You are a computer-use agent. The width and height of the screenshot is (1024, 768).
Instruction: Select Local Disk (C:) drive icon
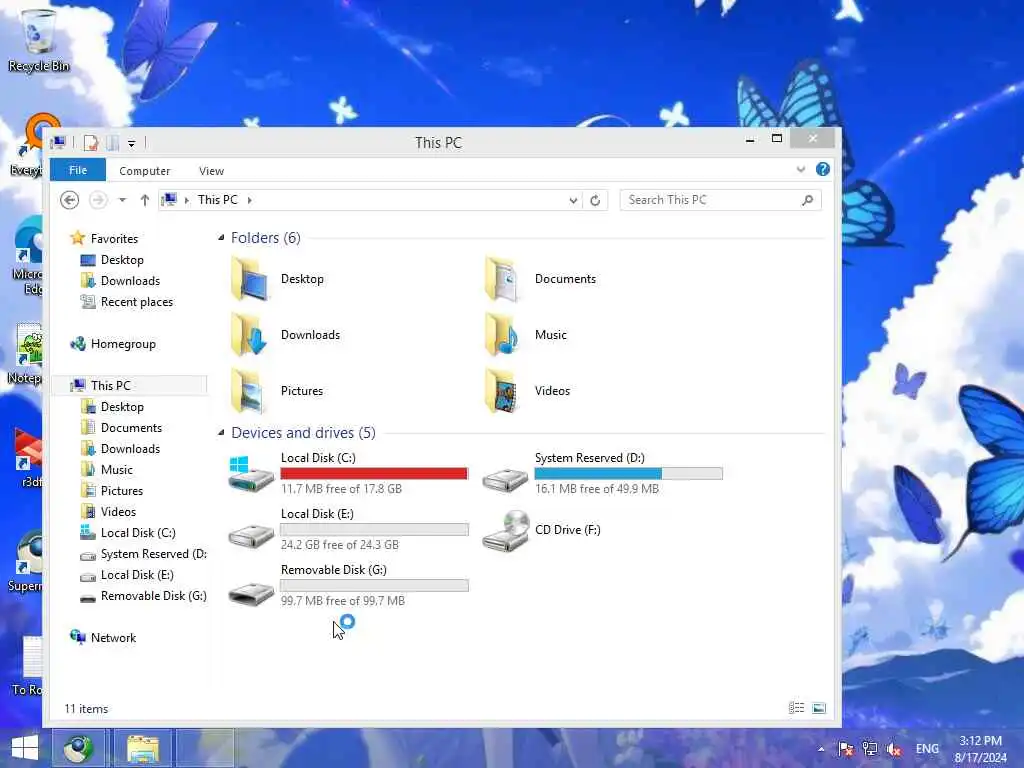click(251, 474)
